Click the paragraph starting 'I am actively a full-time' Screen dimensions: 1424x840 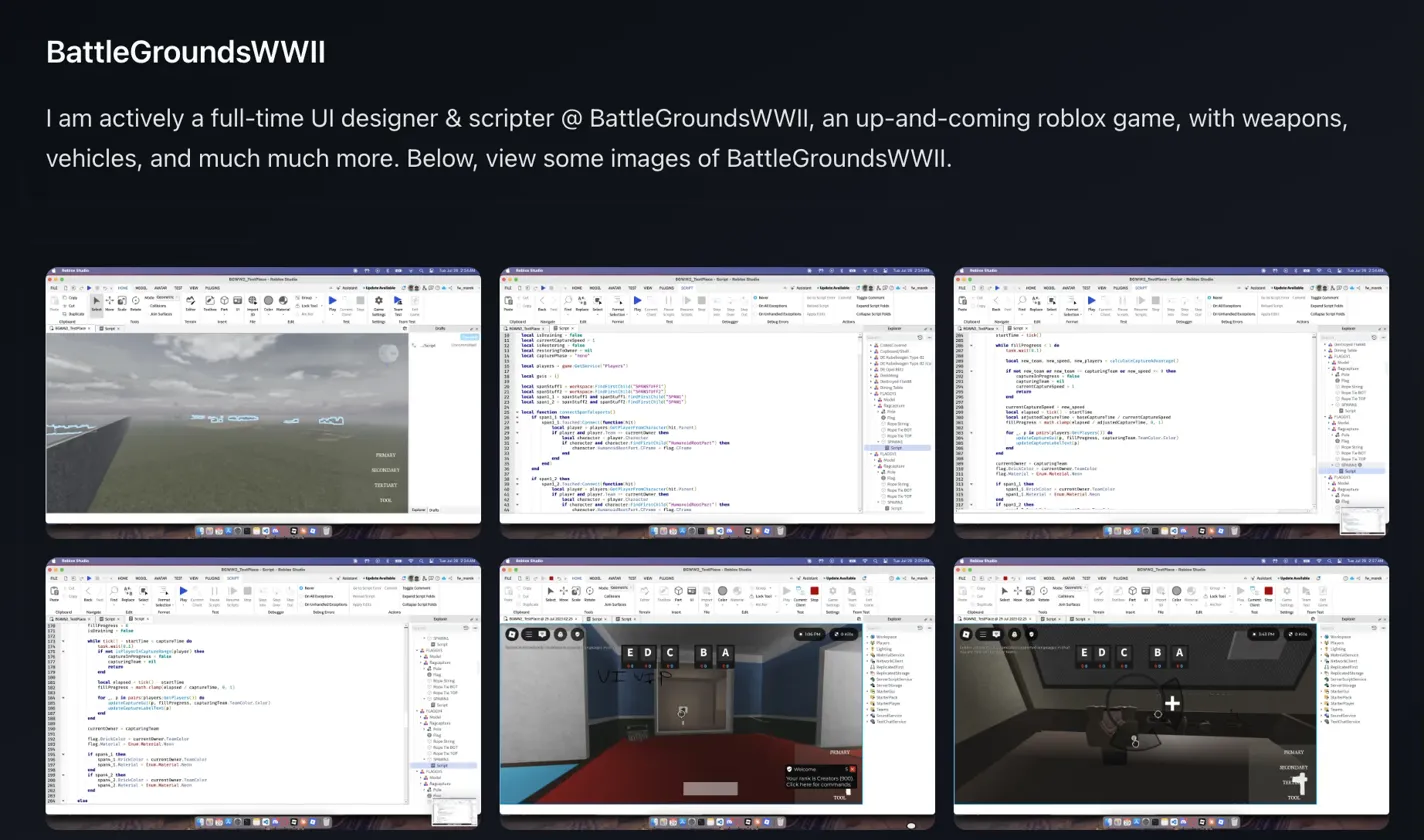coord(695,139)
